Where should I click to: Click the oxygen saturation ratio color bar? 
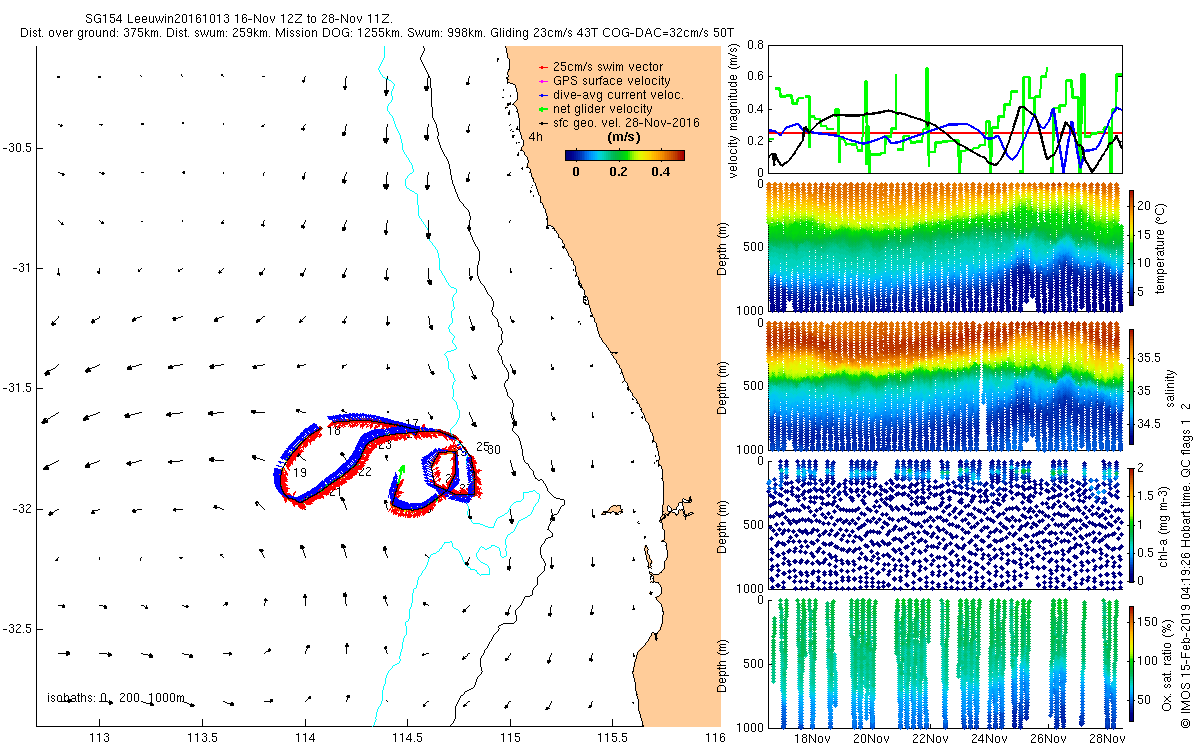click(1132, 662)
